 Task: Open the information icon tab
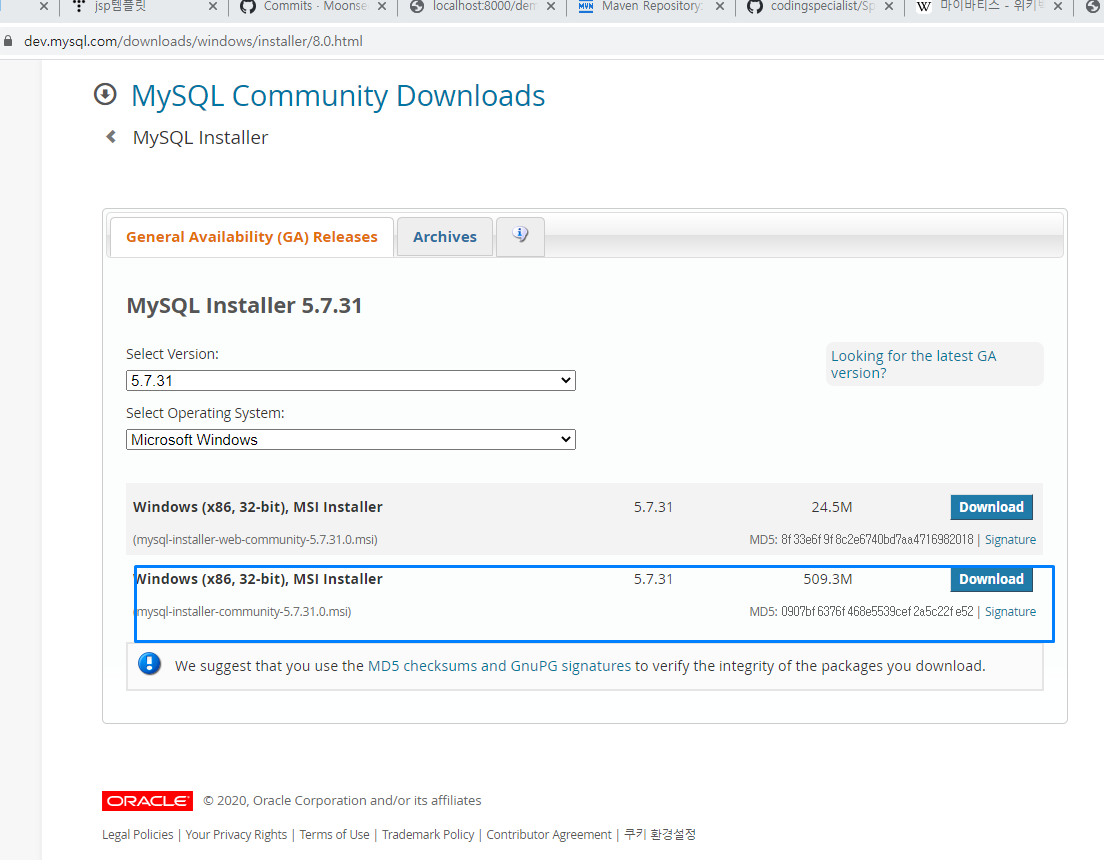point(520,236)
